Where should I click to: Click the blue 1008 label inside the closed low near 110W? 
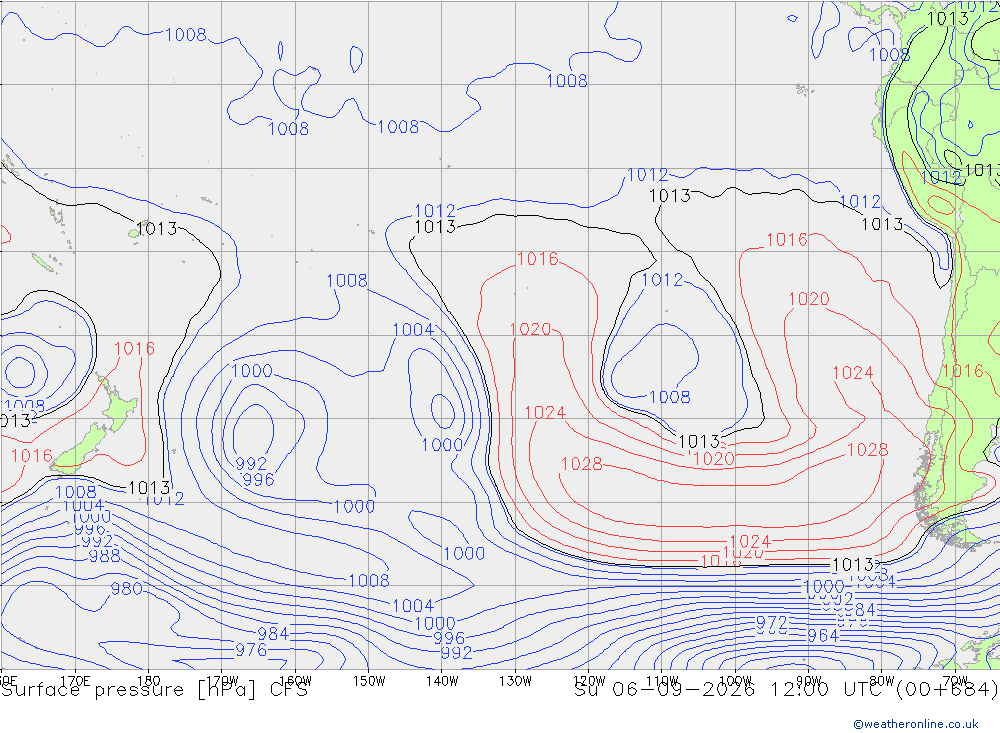click(x=670, y=397)
